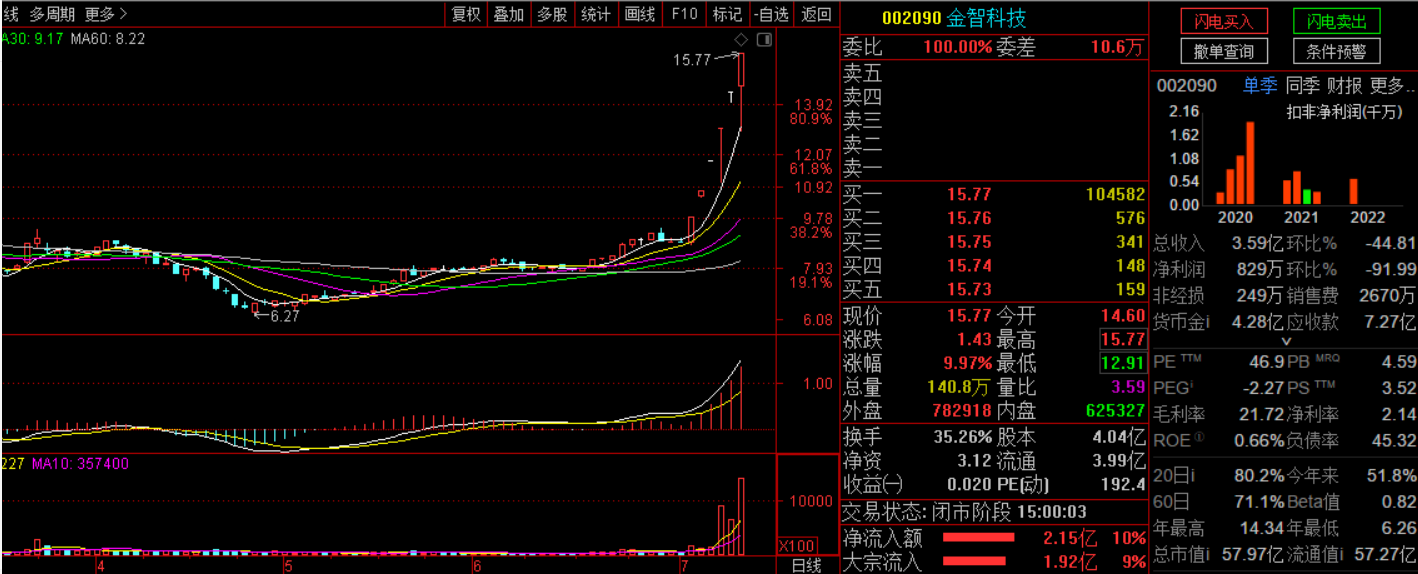Click the 委比 value 100.00%
The height and width of the screenshot is (574, 1418).
[957, 47]
